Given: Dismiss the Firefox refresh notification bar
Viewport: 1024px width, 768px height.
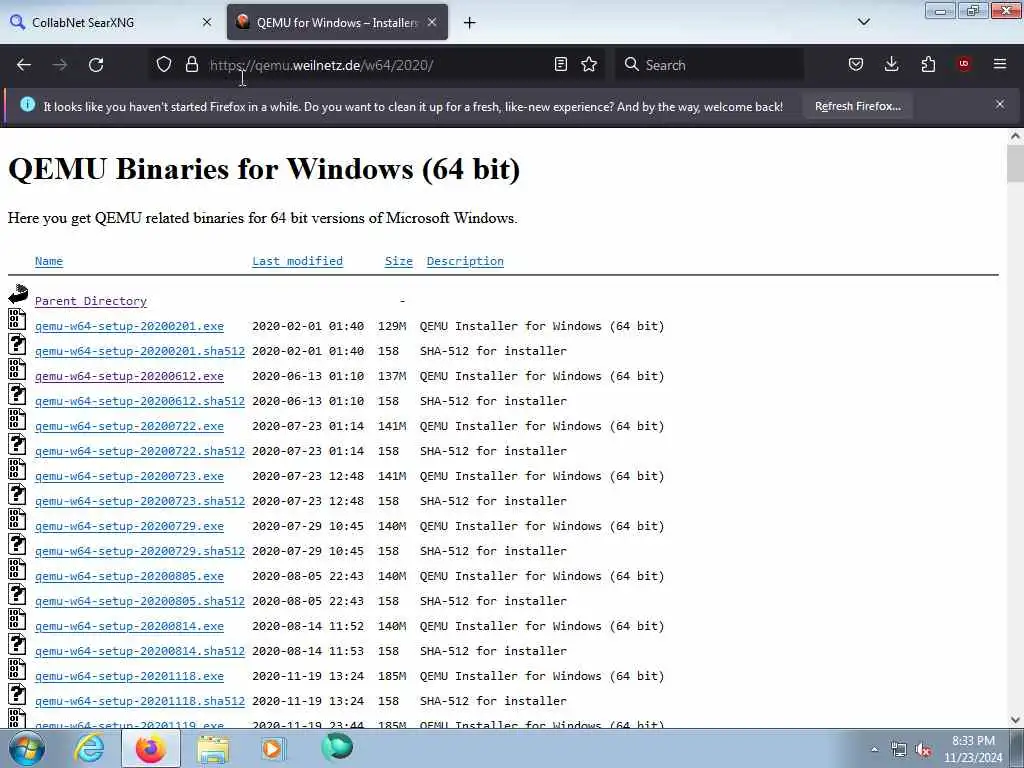Looking at the screenshot, I should 1000,104.
